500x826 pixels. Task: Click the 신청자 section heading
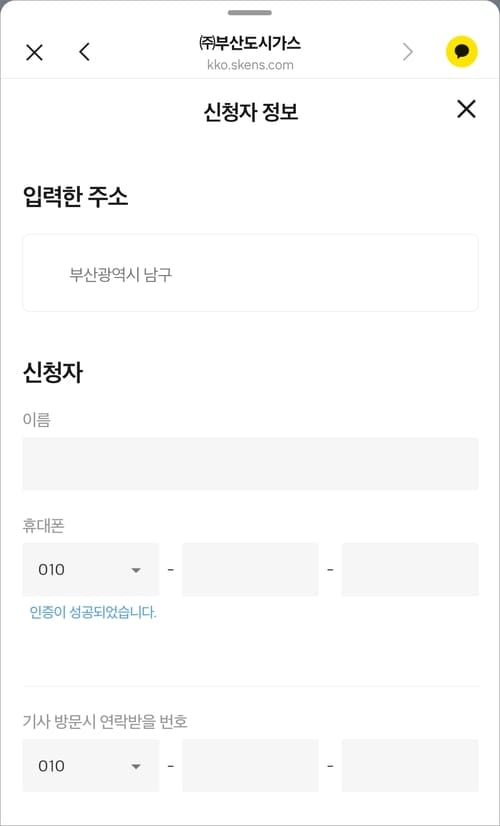tap(53, 373)
